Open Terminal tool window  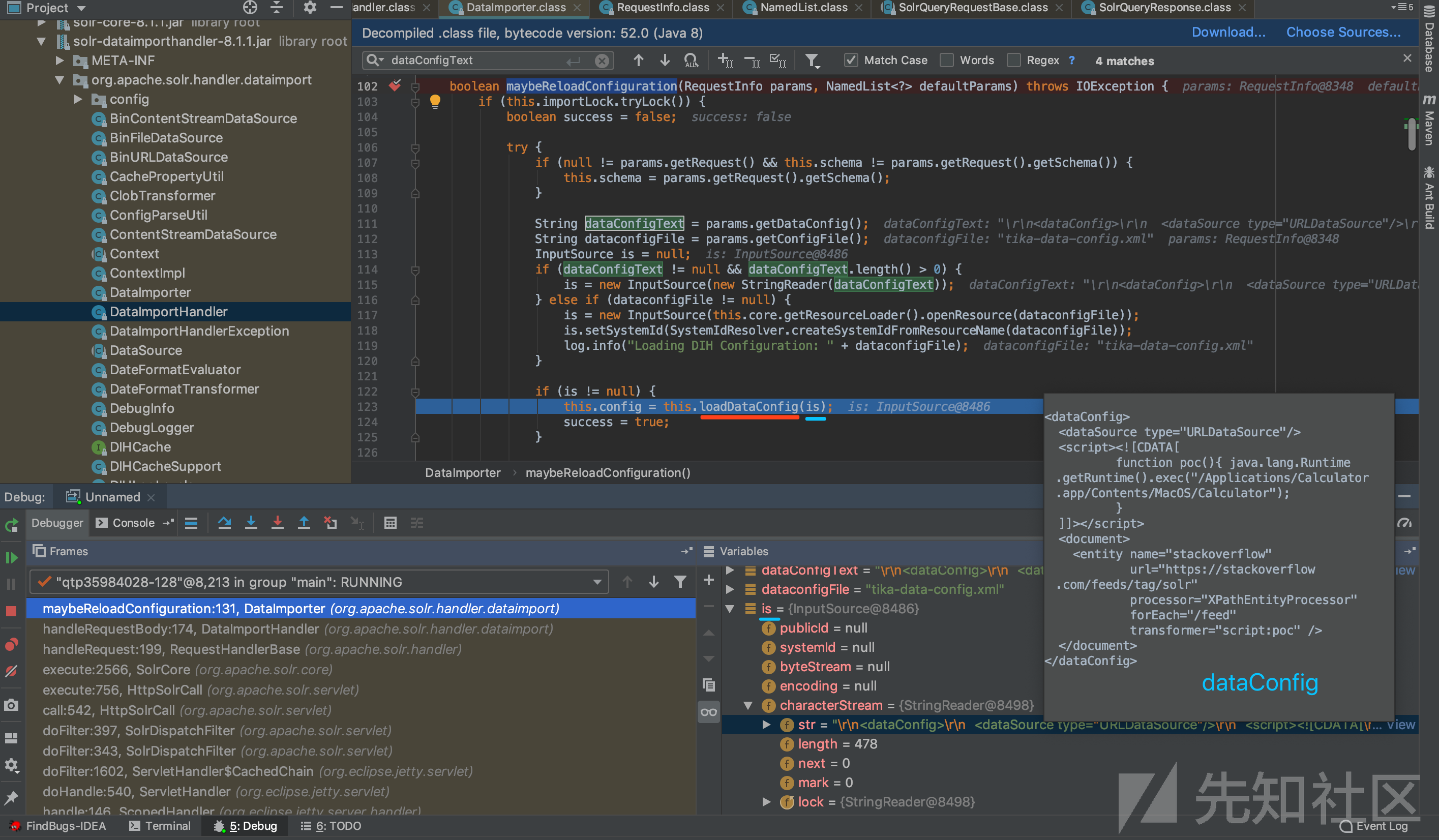(x=159, y=826)
